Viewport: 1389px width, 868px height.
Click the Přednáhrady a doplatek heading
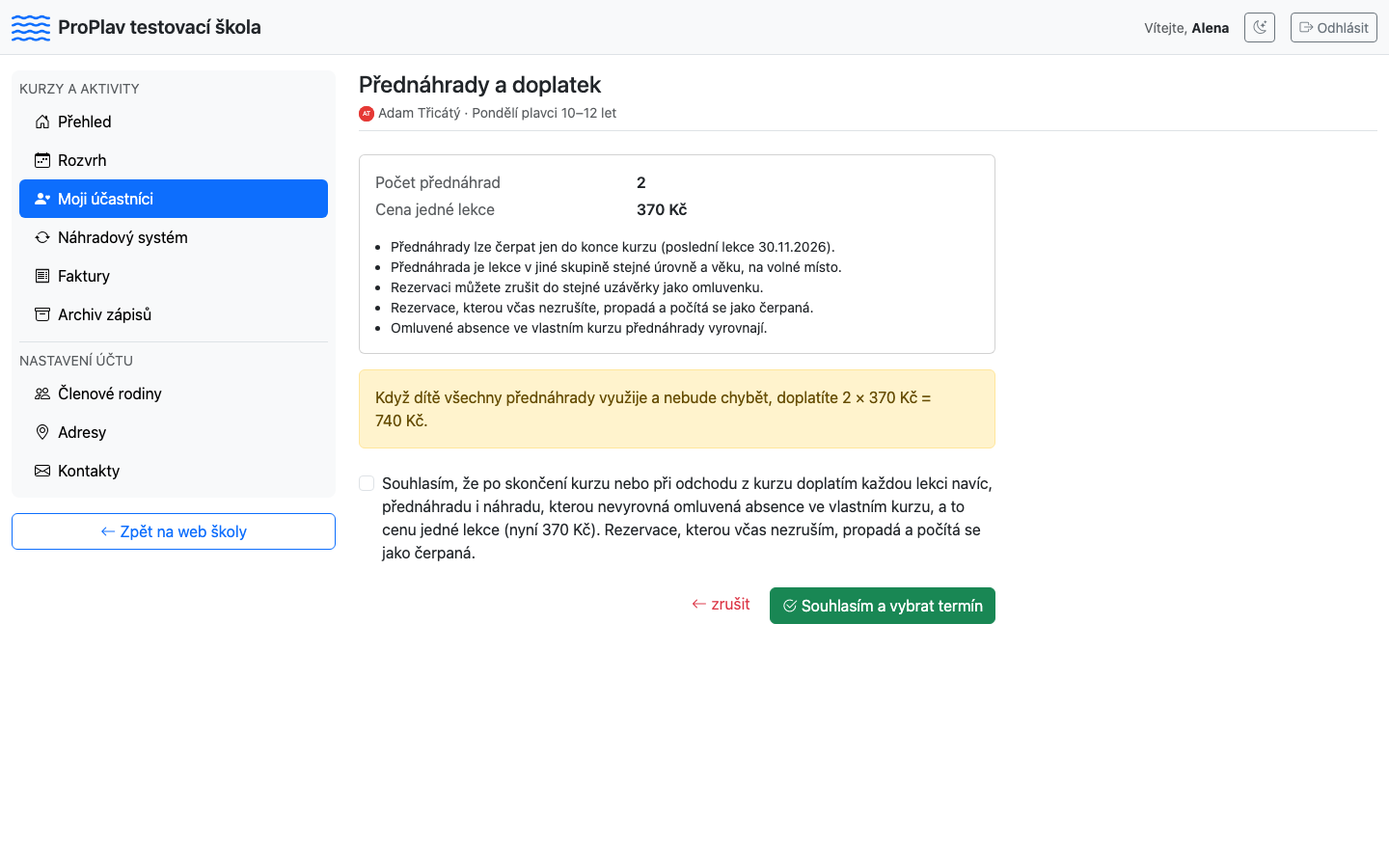(x=479, y=85)
